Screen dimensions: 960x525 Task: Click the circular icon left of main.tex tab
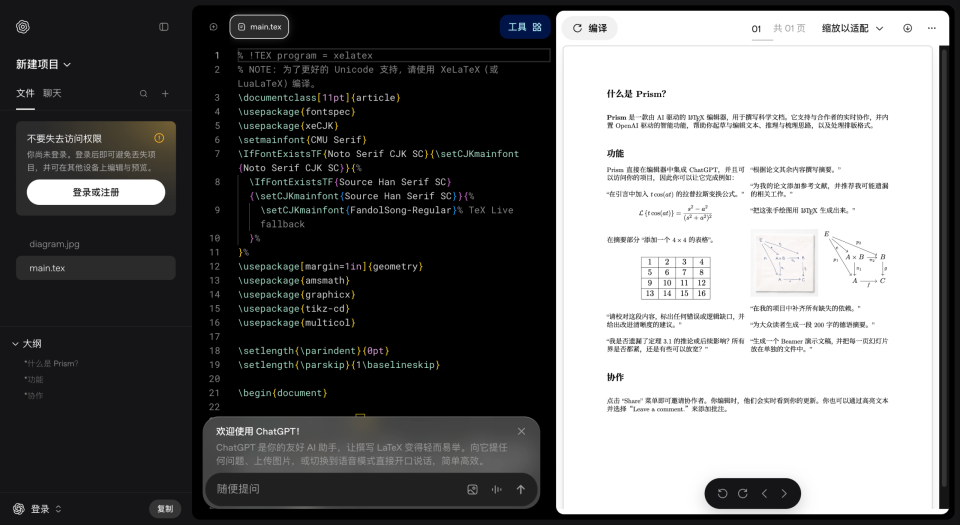213,27
